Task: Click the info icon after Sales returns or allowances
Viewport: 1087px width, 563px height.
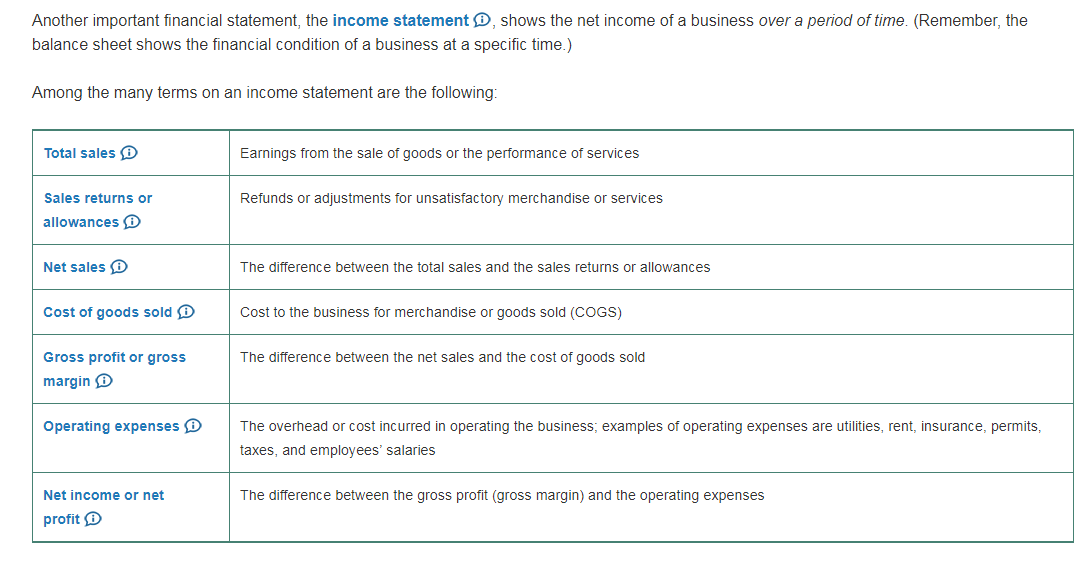Action: tap(131, 222)
